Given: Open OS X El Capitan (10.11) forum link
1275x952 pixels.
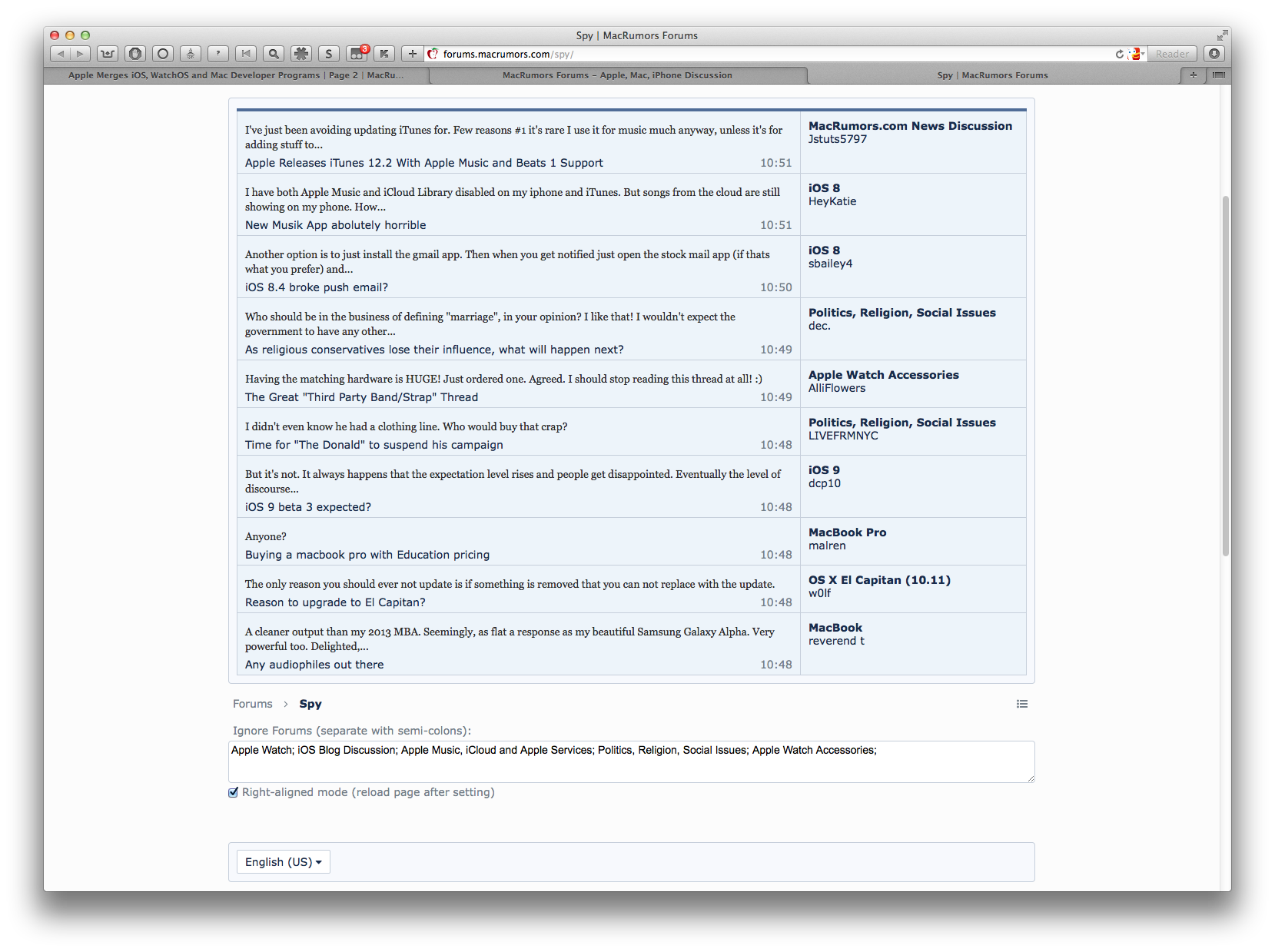Looking at the screenshot, I should pyautogui.click(x=879, y=580).
